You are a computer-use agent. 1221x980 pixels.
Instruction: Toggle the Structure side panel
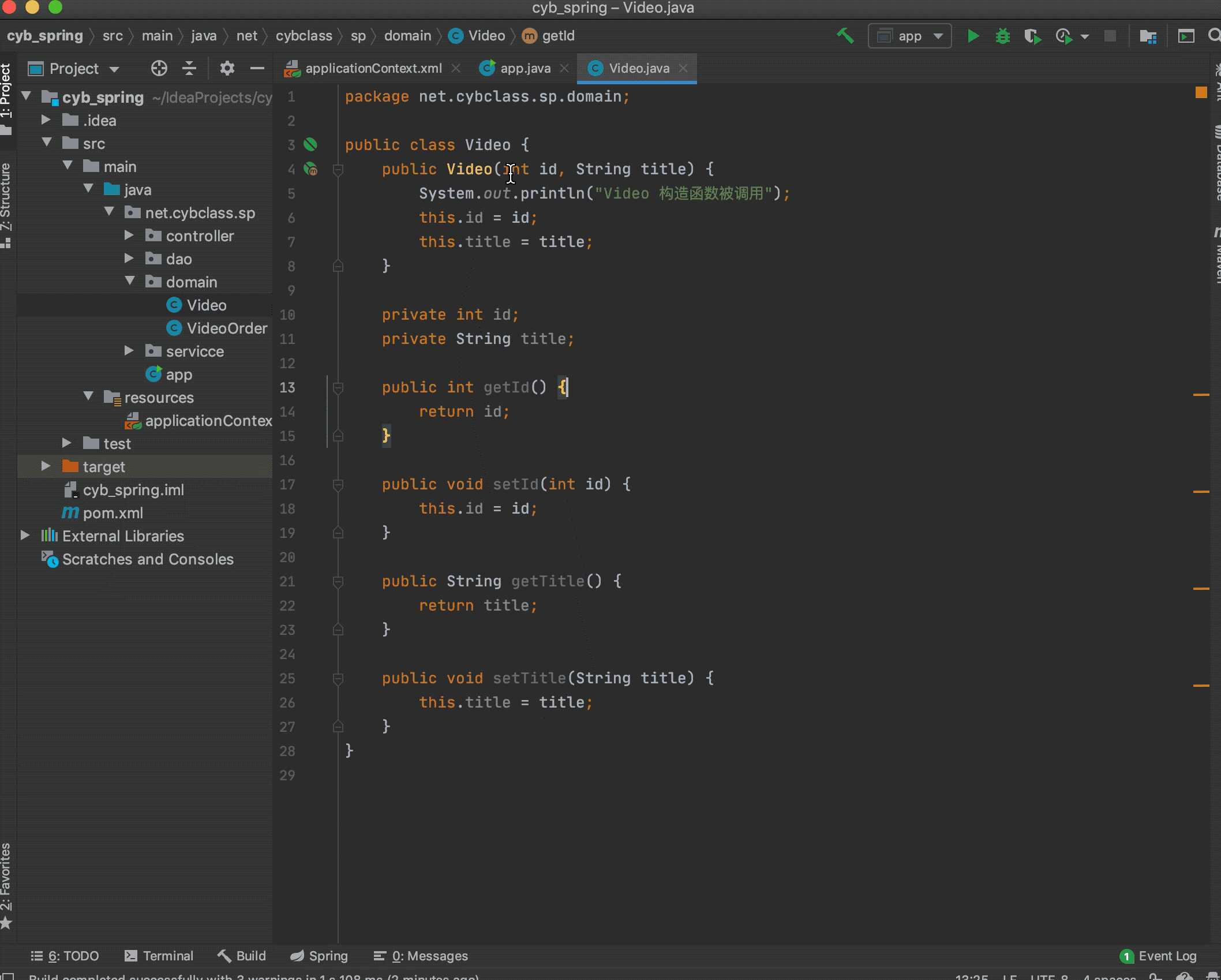6,205
